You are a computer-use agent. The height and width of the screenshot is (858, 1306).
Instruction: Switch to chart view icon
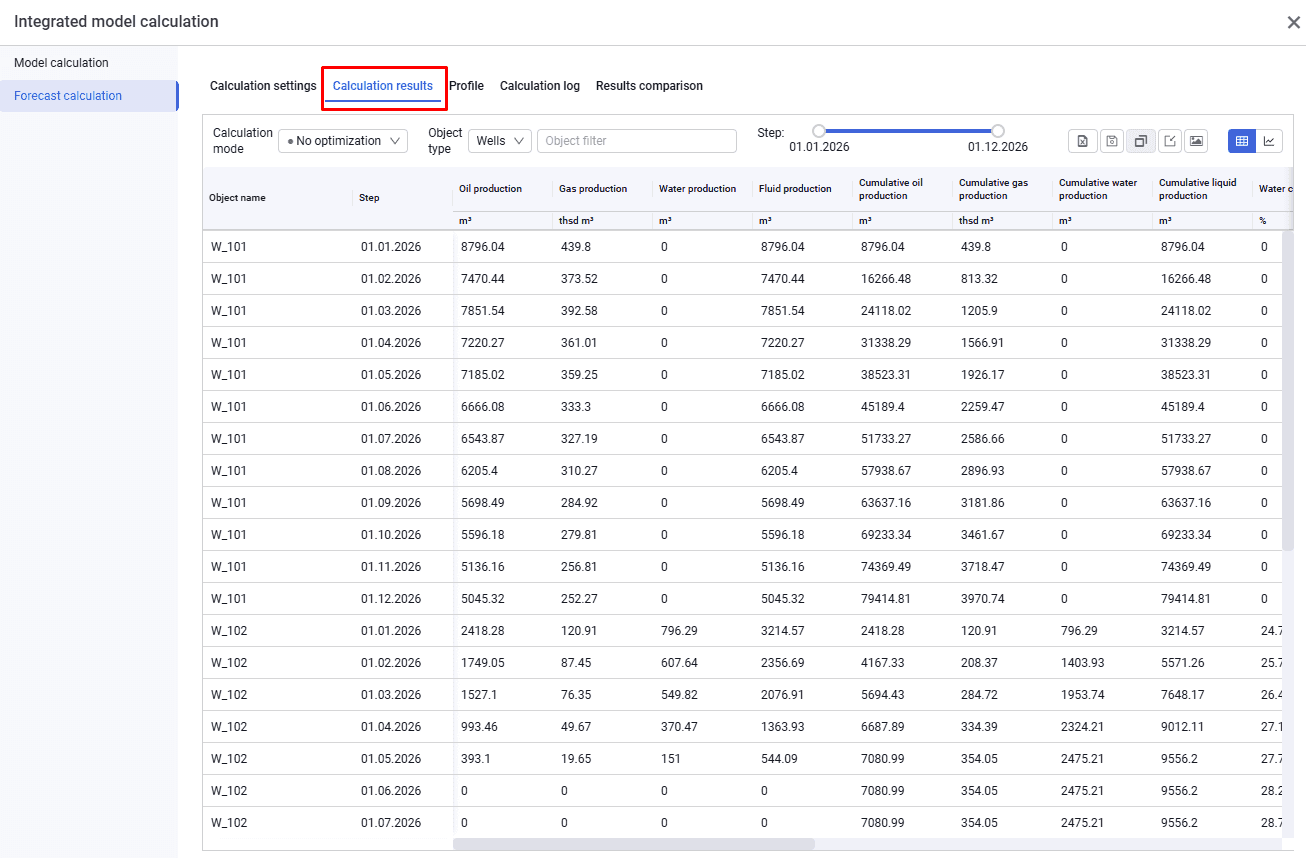(x=1269, y=141)
